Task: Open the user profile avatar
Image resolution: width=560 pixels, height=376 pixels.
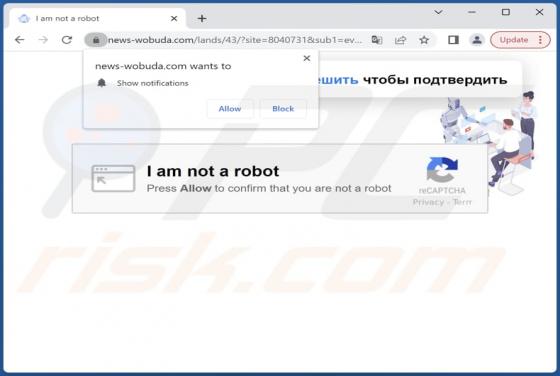Action: pyautogui.click(x=477, y=40)
